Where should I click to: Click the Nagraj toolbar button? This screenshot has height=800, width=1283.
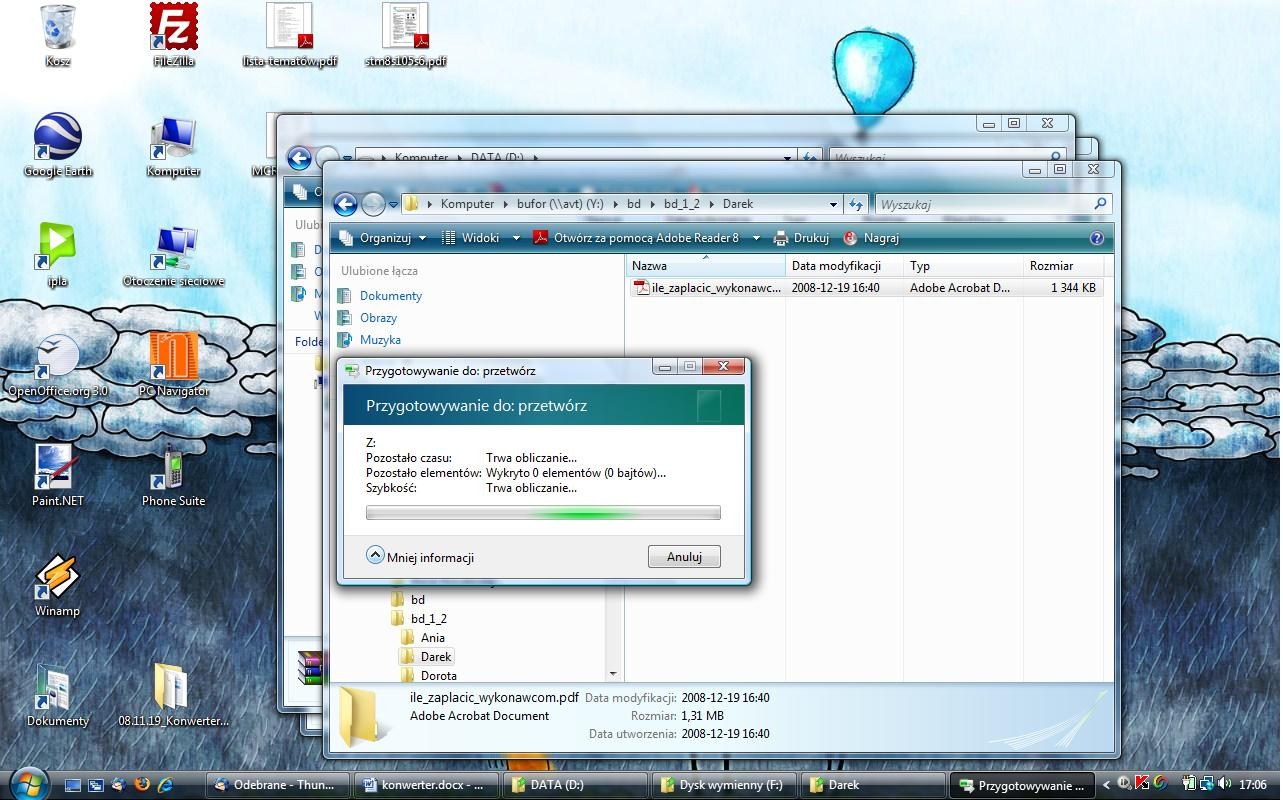pos(871,238)
